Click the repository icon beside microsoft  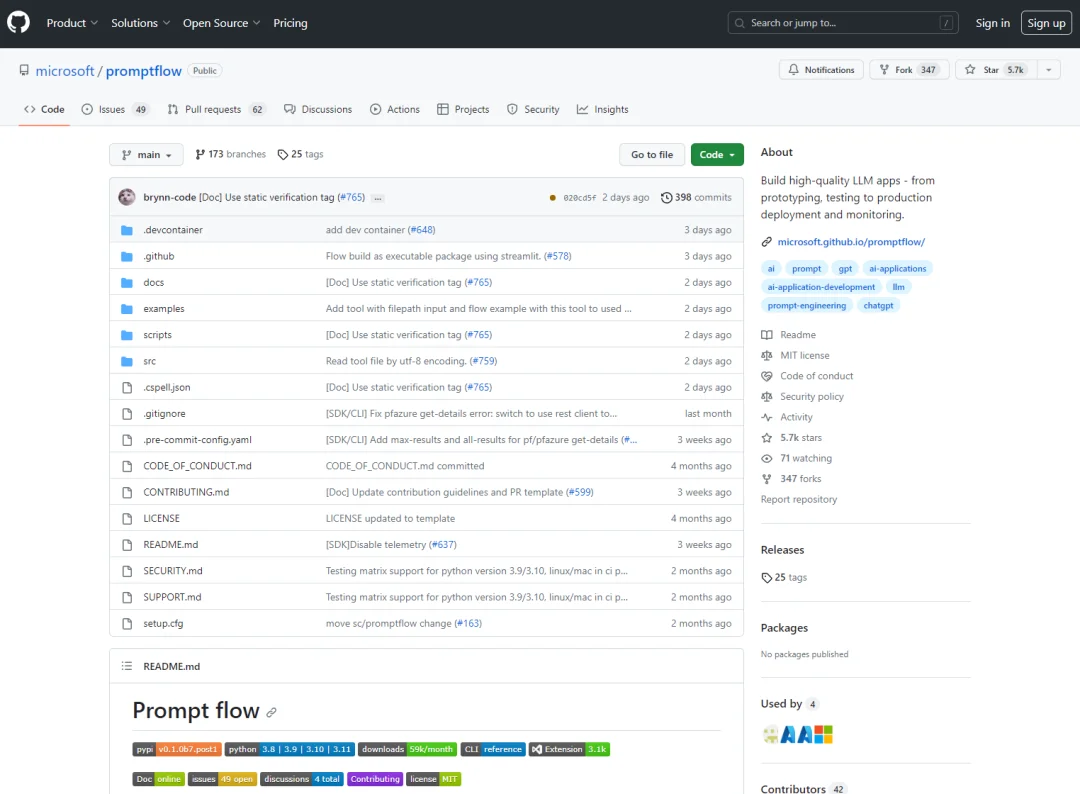coord(24,71)
